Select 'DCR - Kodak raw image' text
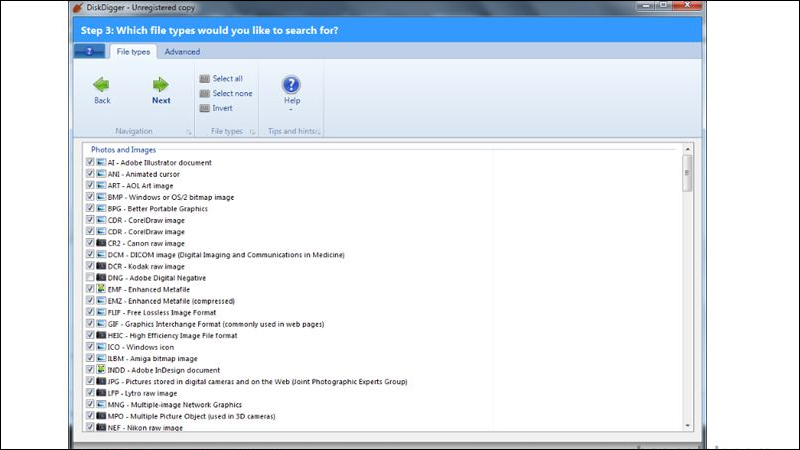This screenshot has width=800, height=450. click(x=146, y=266)
